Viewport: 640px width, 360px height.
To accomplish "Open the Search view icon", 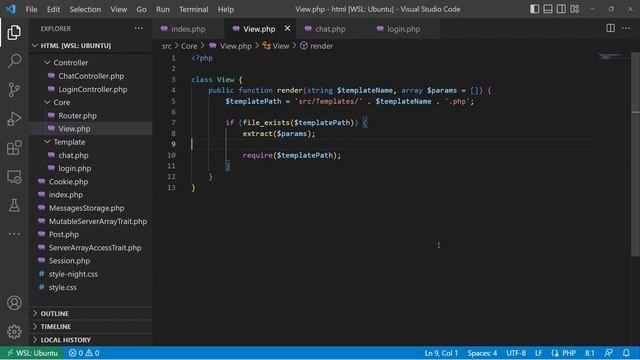I will click(x=14, y=61).
